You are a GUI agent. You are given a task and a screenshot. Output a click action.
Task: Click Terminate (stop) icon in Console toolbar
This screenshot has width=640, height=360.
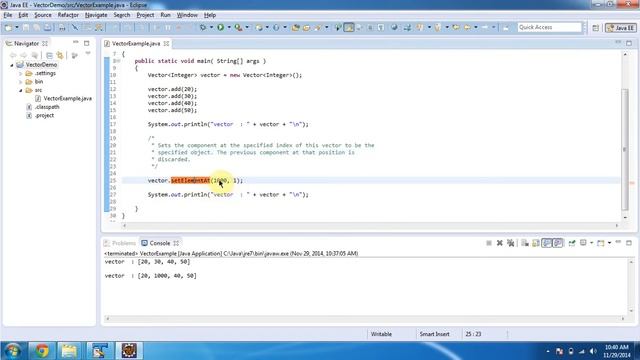point(489,243)
